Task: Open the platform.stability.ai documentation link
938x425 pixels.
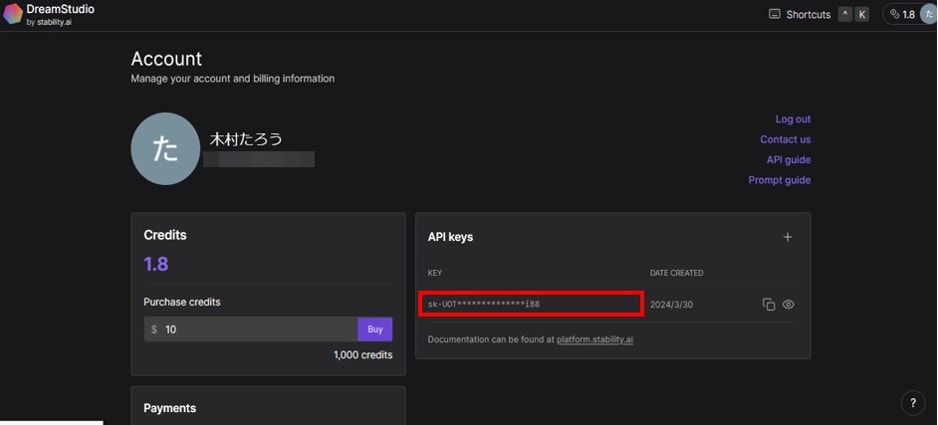Action: pos(595,339)
